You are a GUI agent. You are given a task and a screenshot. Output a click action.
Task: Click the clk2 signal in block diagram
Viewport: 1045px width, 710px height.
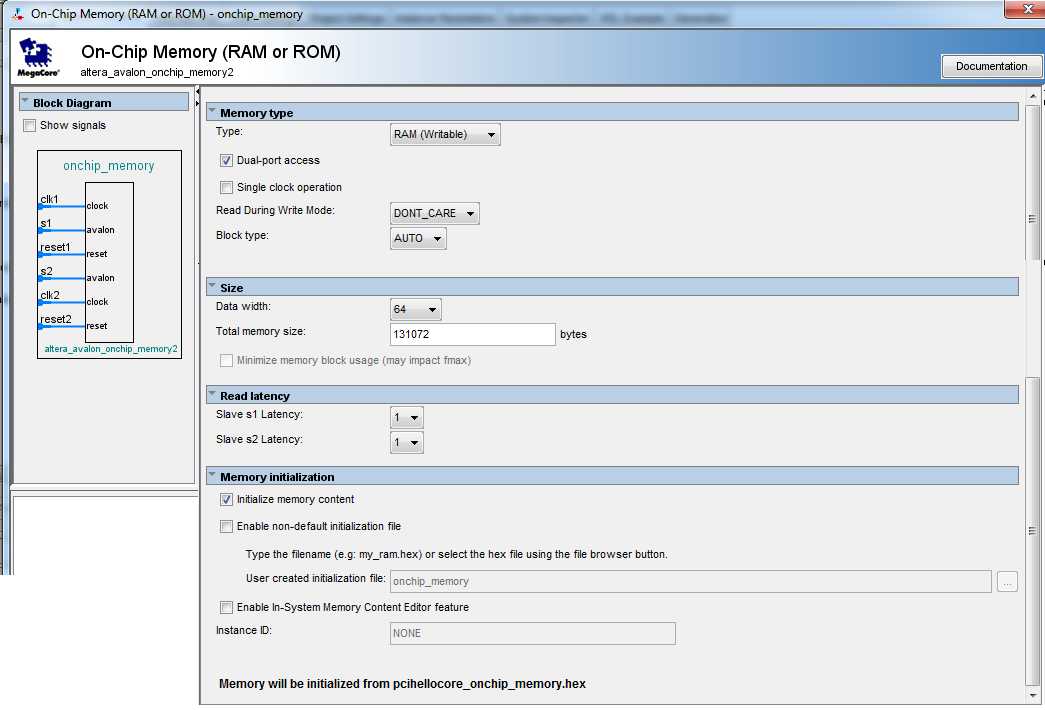50,295
